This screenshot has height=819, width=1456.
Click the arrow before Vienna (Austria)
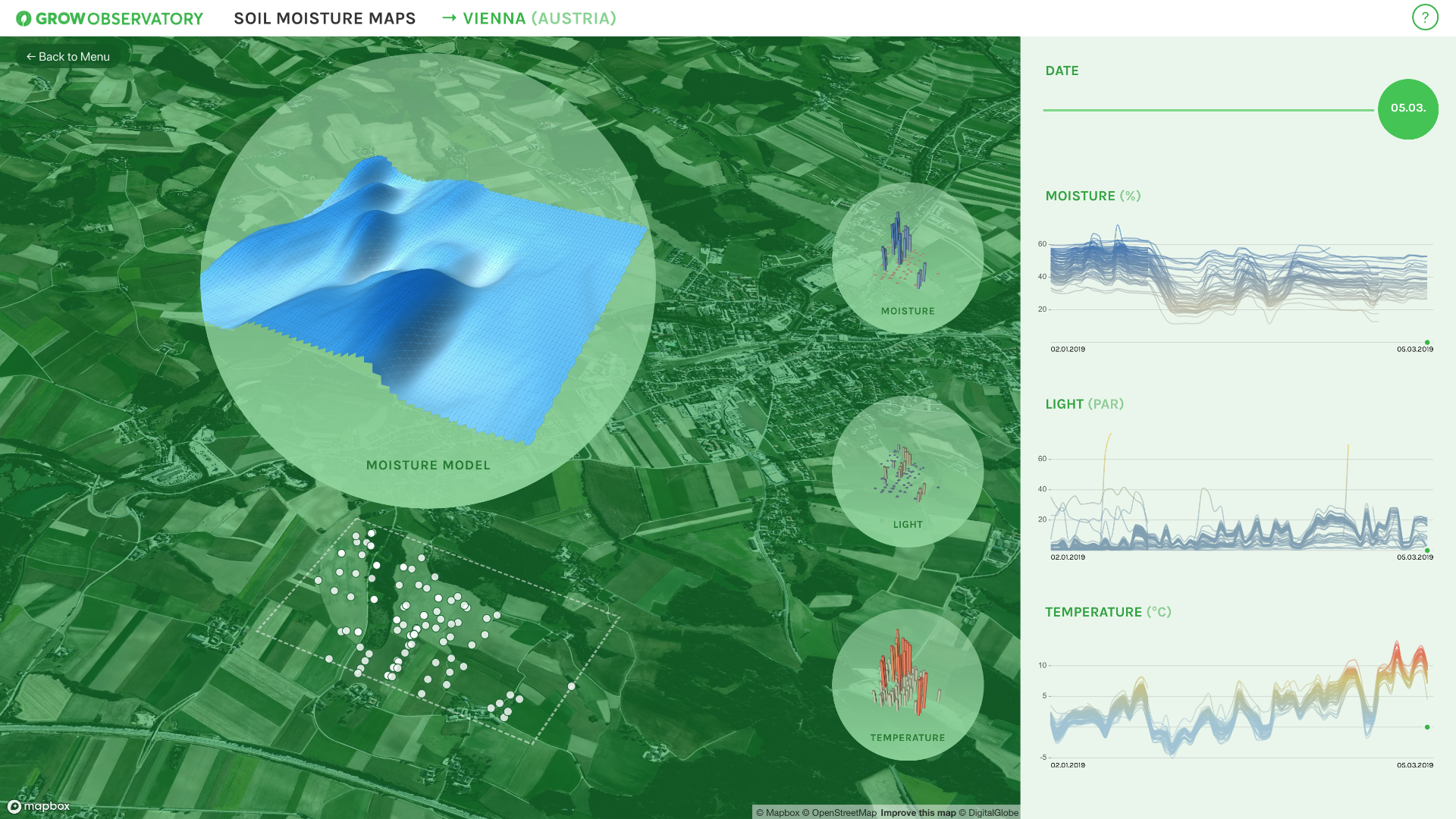click(x=449, y=17)
